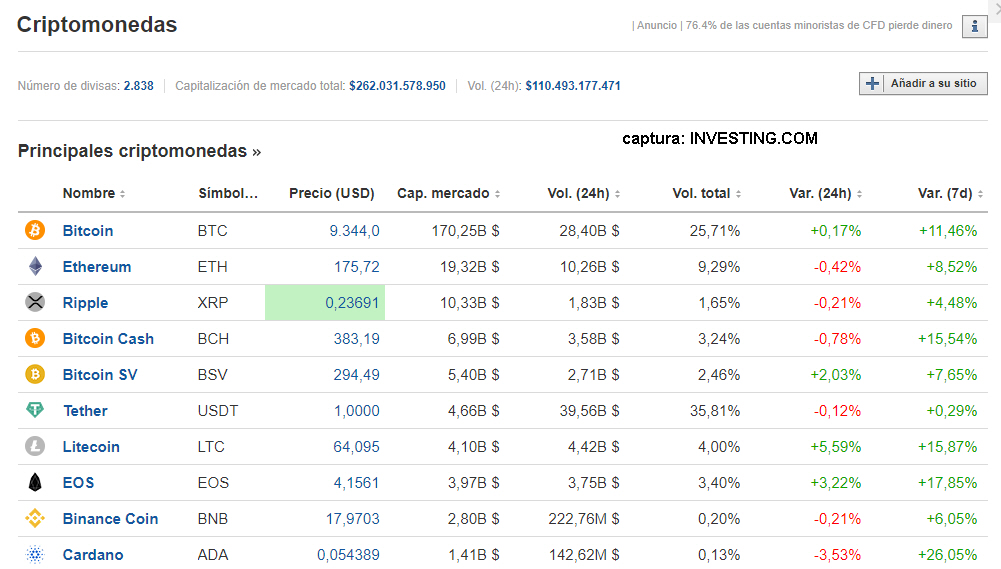Viewport: 1001px width, 569px height.
Task: Open the Principales criptomonedas heading link
Action: [139, 151]
